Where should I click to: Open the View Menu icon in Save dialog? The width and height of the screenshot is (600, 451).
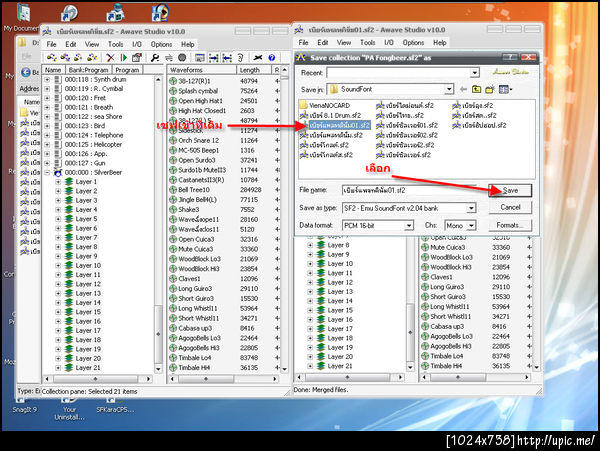click(x=505, y=90)
